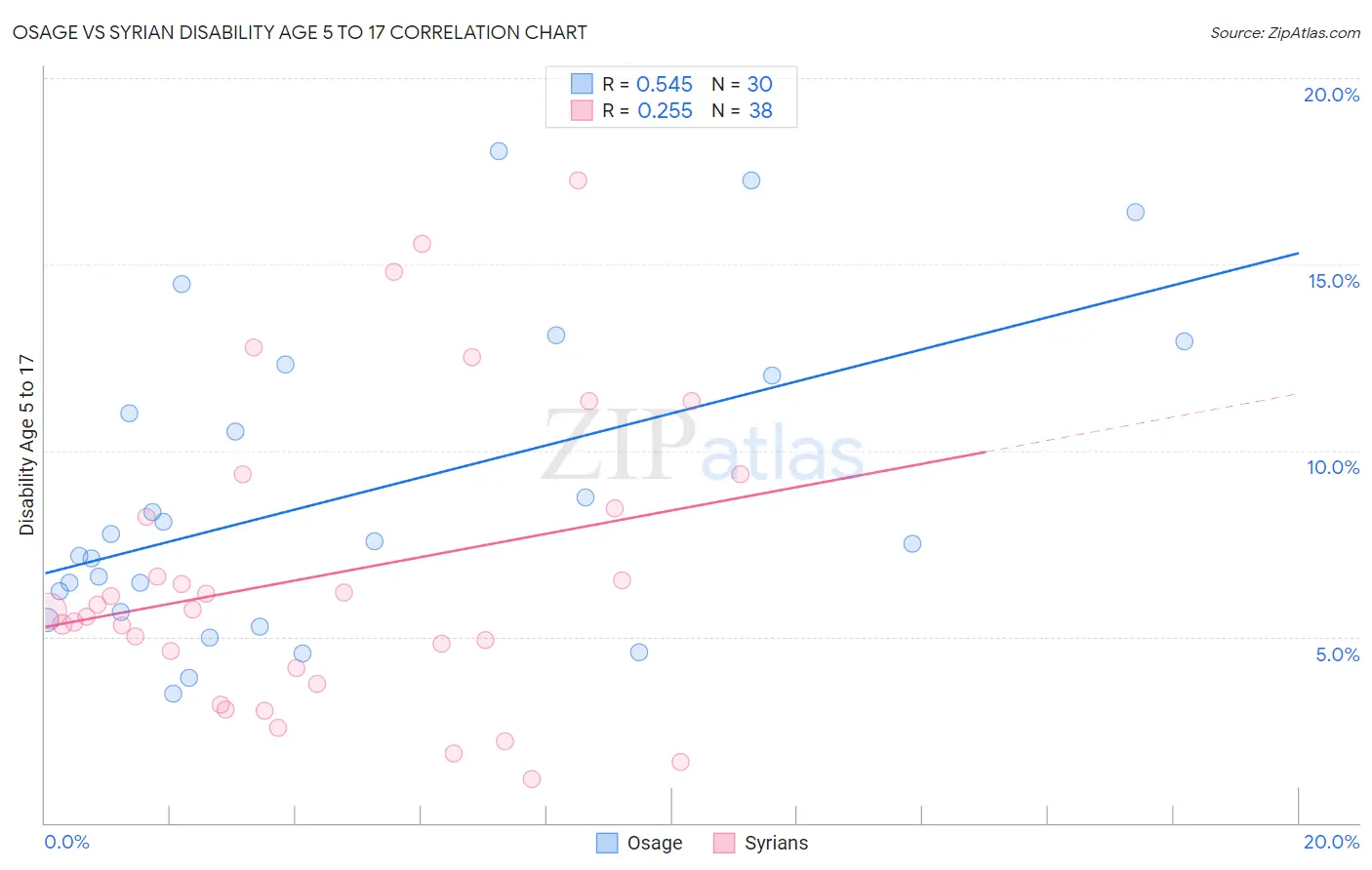Click the lowest pink data point
This screenshot has width=1372, height=870.
pos(532,779)
